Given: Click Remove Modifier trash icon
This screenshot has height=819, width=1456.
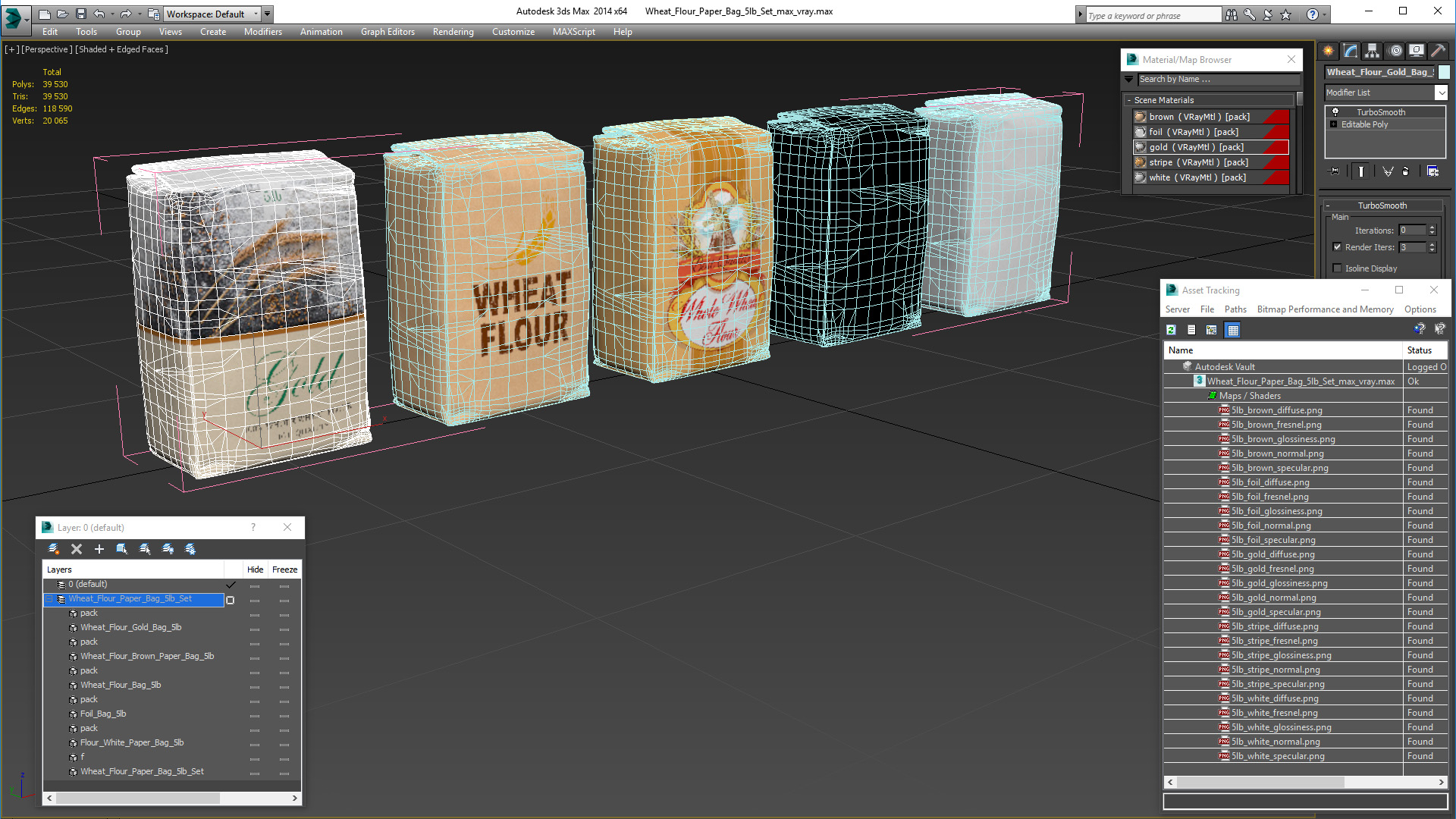Looking at the screenshot, I should point(1406,171).
